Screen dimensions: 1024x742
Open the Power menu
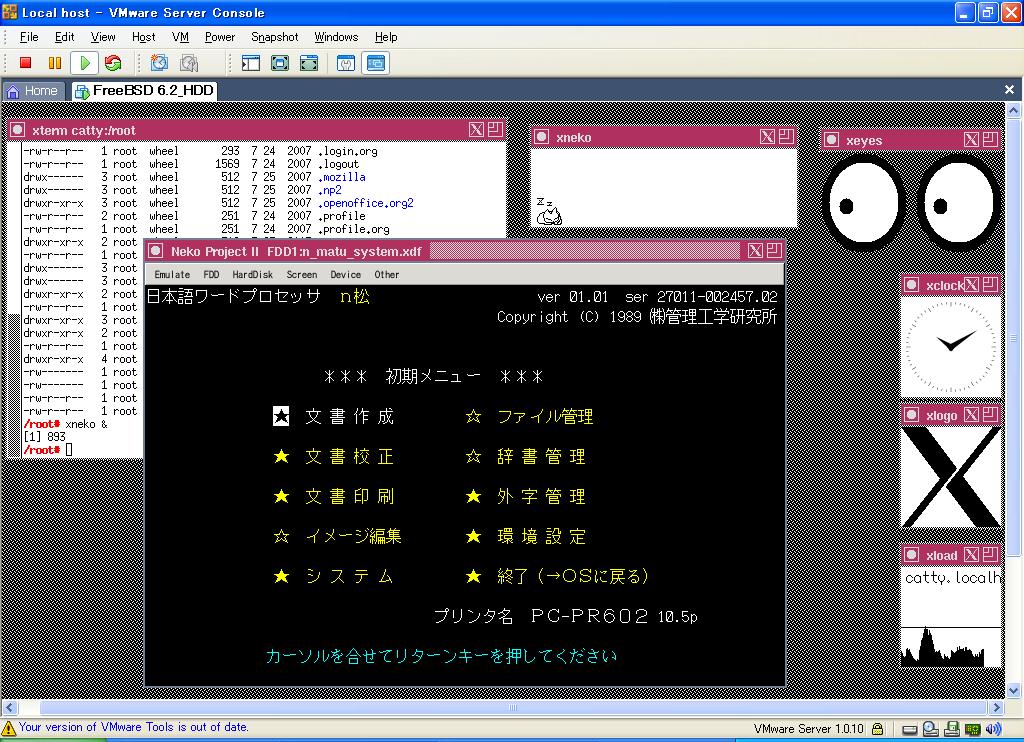coord(219,37)
